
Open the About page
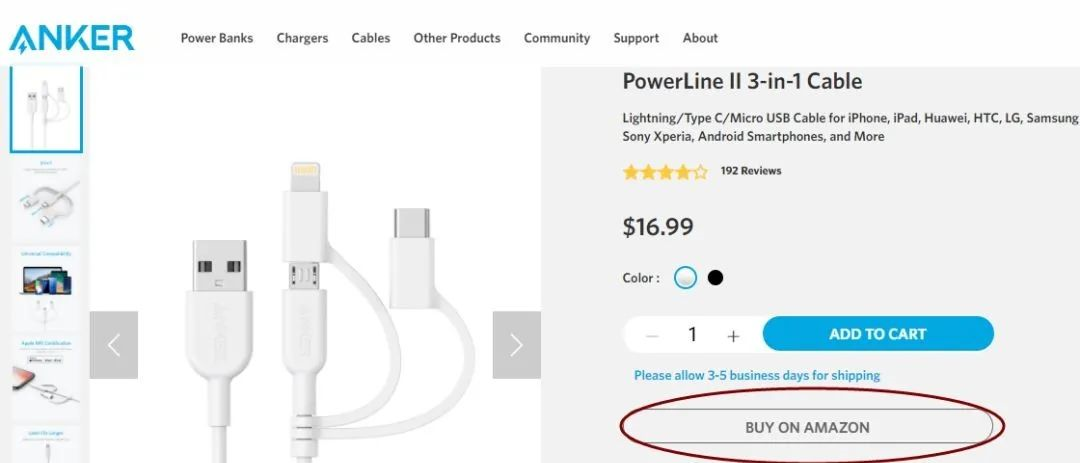(x=700, y=38)
